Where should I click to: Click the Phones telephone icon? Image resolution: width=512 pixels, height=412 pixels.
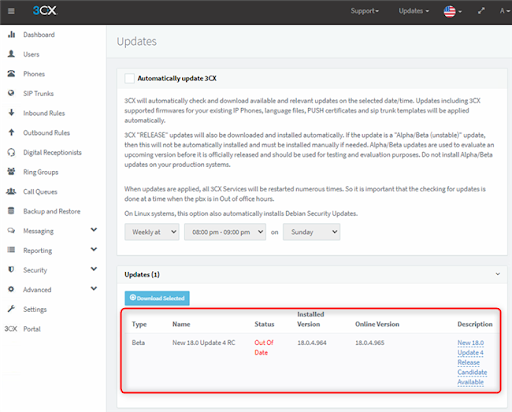coord(11,74)
